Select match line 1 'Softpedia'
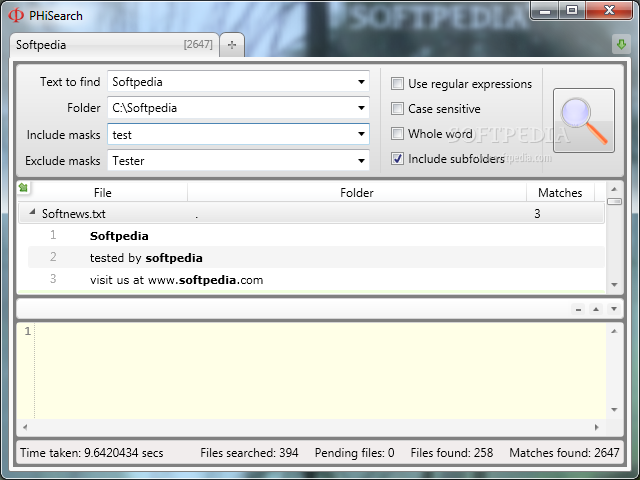Image resolution: width=640 pixels, height=480 pixels. 316,236
